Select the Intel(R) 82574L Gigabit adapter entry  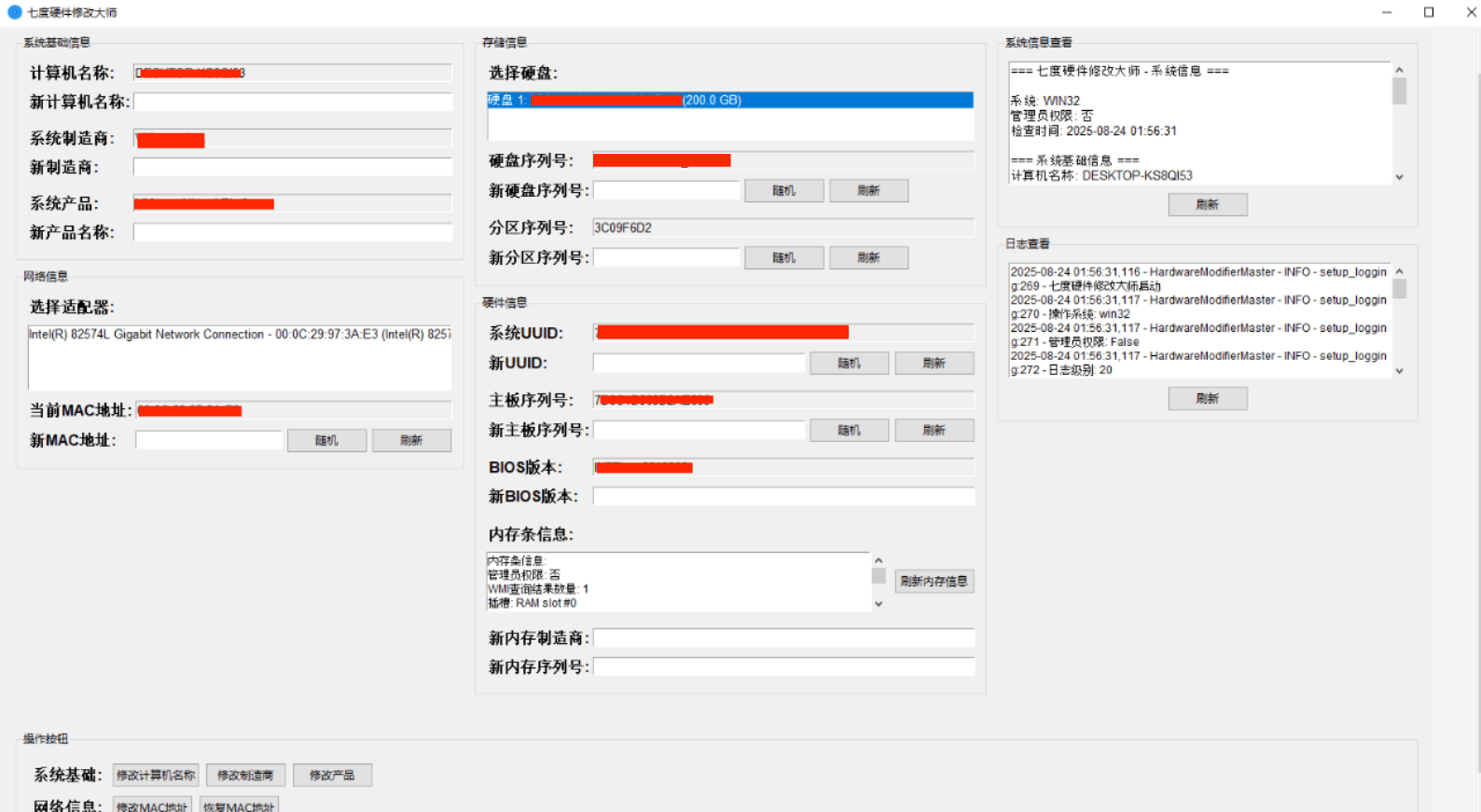[x=240, y=335]
